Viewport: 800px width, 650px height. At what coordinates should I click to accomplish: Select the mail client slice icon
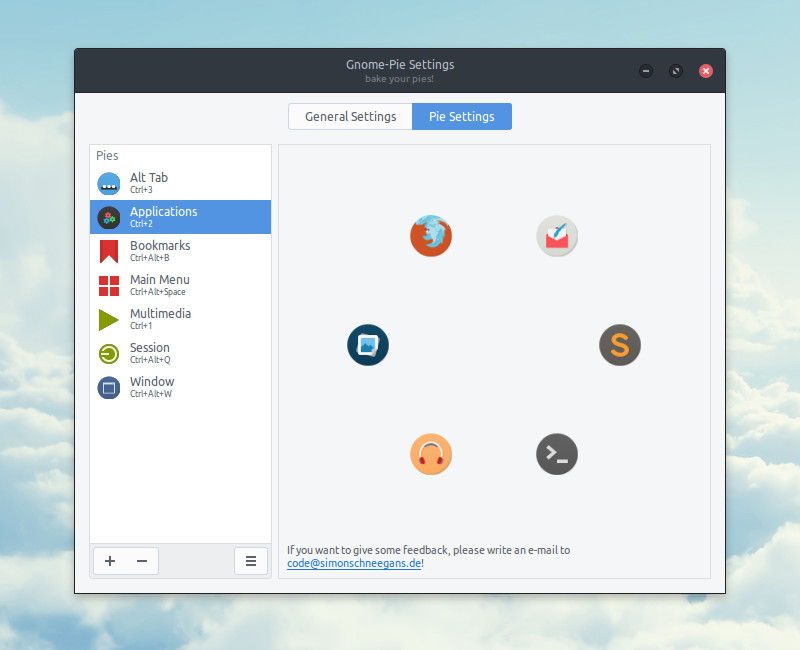[x=557, y=236]
